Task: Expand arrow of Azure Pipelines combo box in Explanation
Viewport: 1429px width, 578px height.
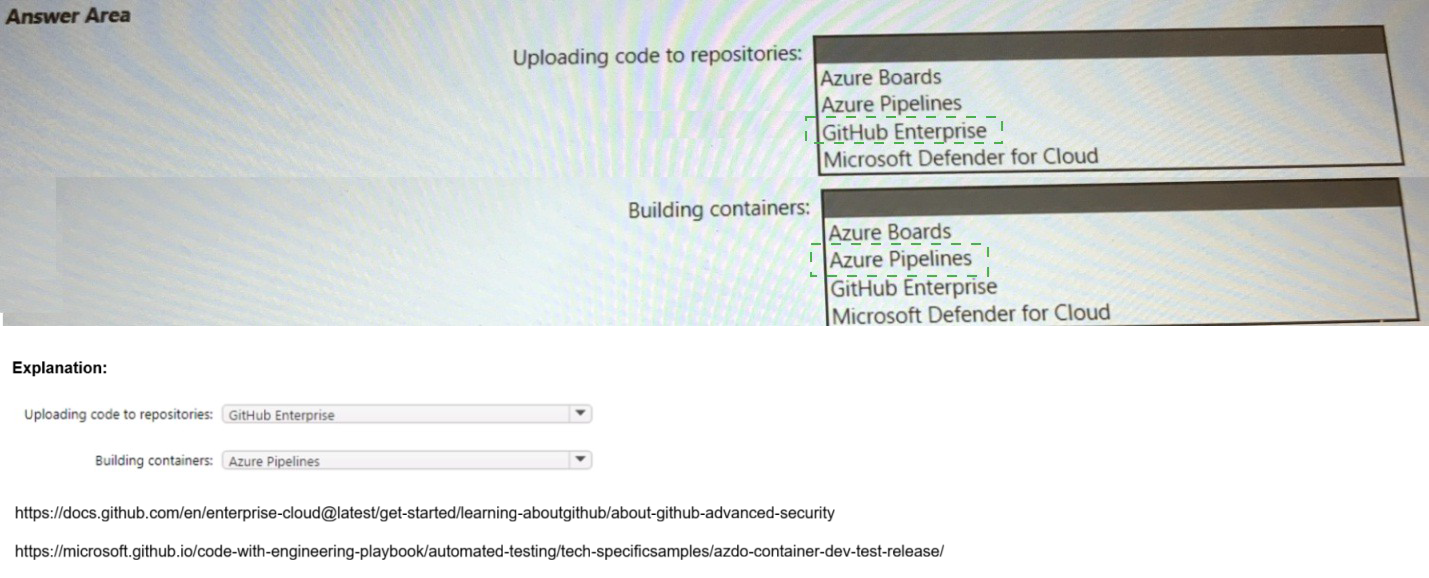Action: click(580, 460)
